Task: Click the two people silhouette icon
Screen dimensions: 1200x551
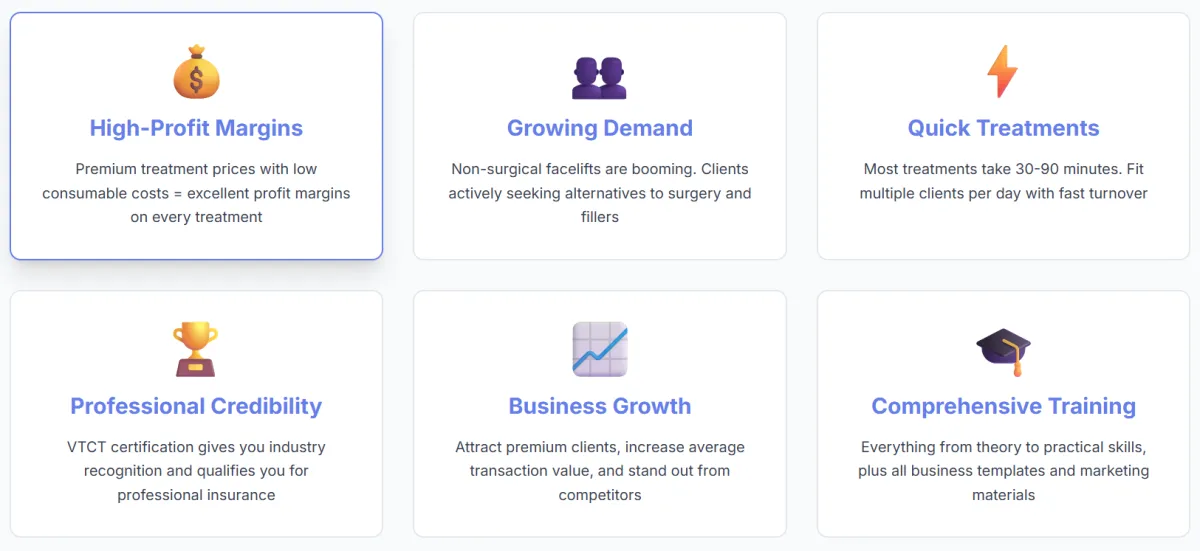Action: coord(599,76)
